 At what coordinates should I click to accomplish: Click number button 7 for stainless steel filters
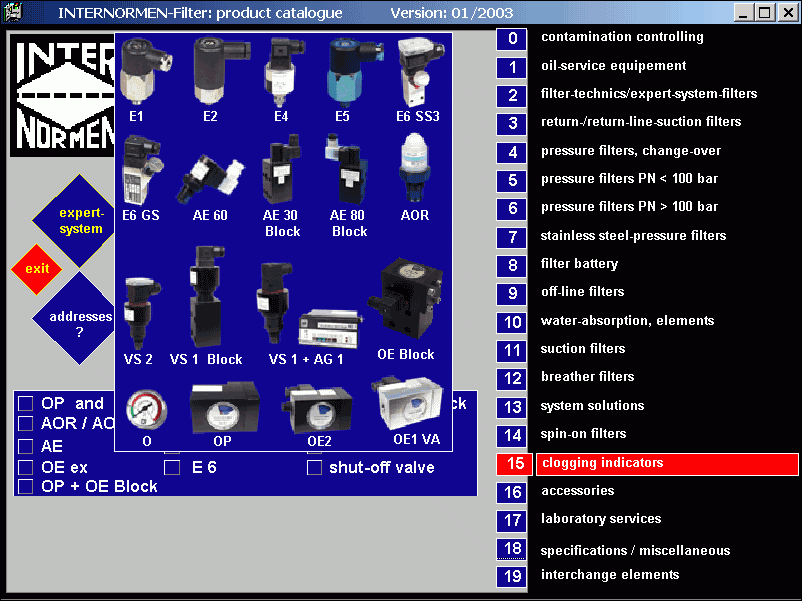[512, 237]
